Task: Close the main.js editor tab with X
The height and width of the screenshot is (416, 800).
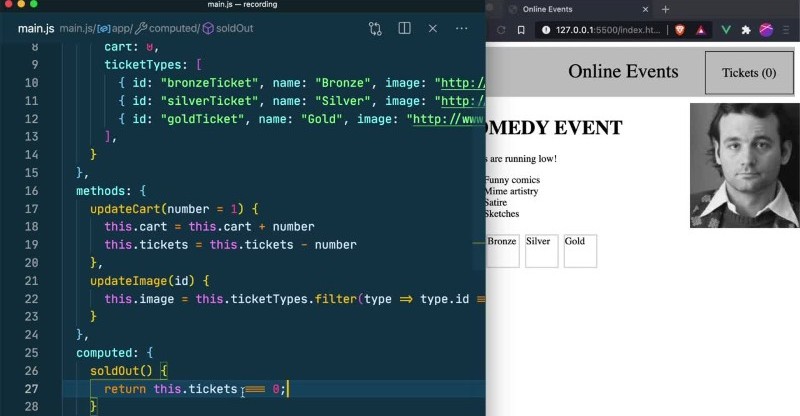Action: [x=433, y=29]
